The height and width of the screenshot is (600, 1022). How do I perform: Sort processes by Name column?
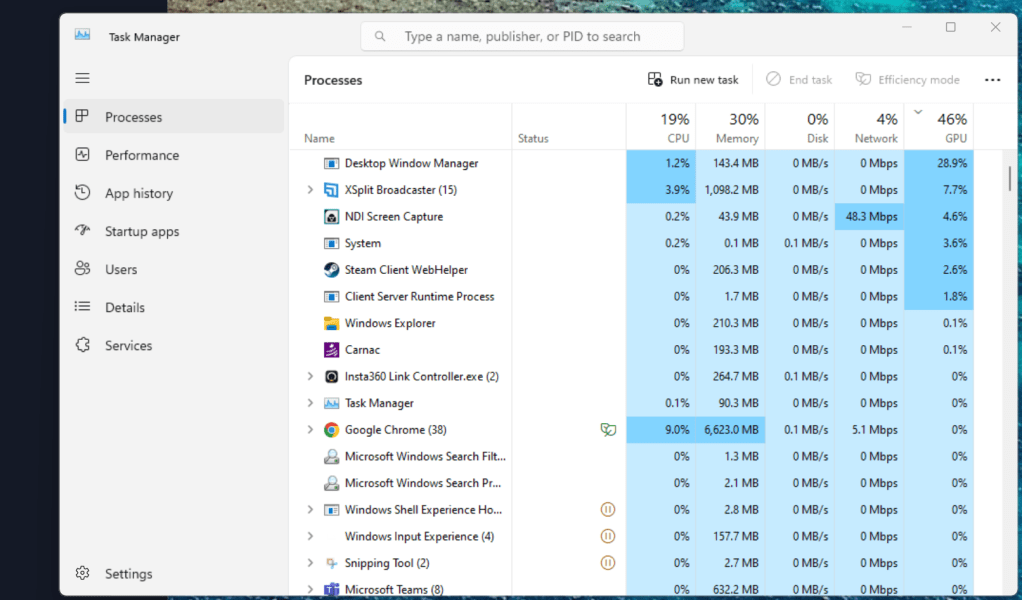400,126
